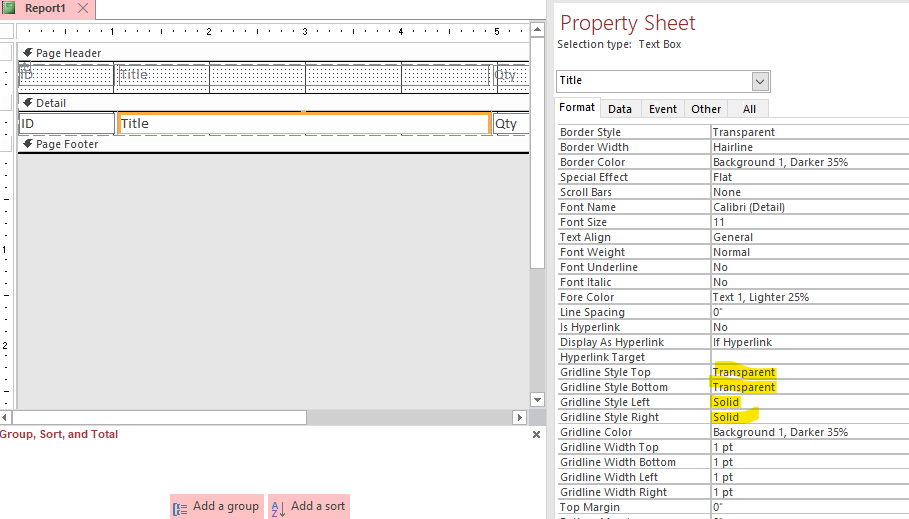Open the Title object selector dropdown
The height and width of the screenshot is (519, 909).
pyautogui.click(x=760, y=81)
